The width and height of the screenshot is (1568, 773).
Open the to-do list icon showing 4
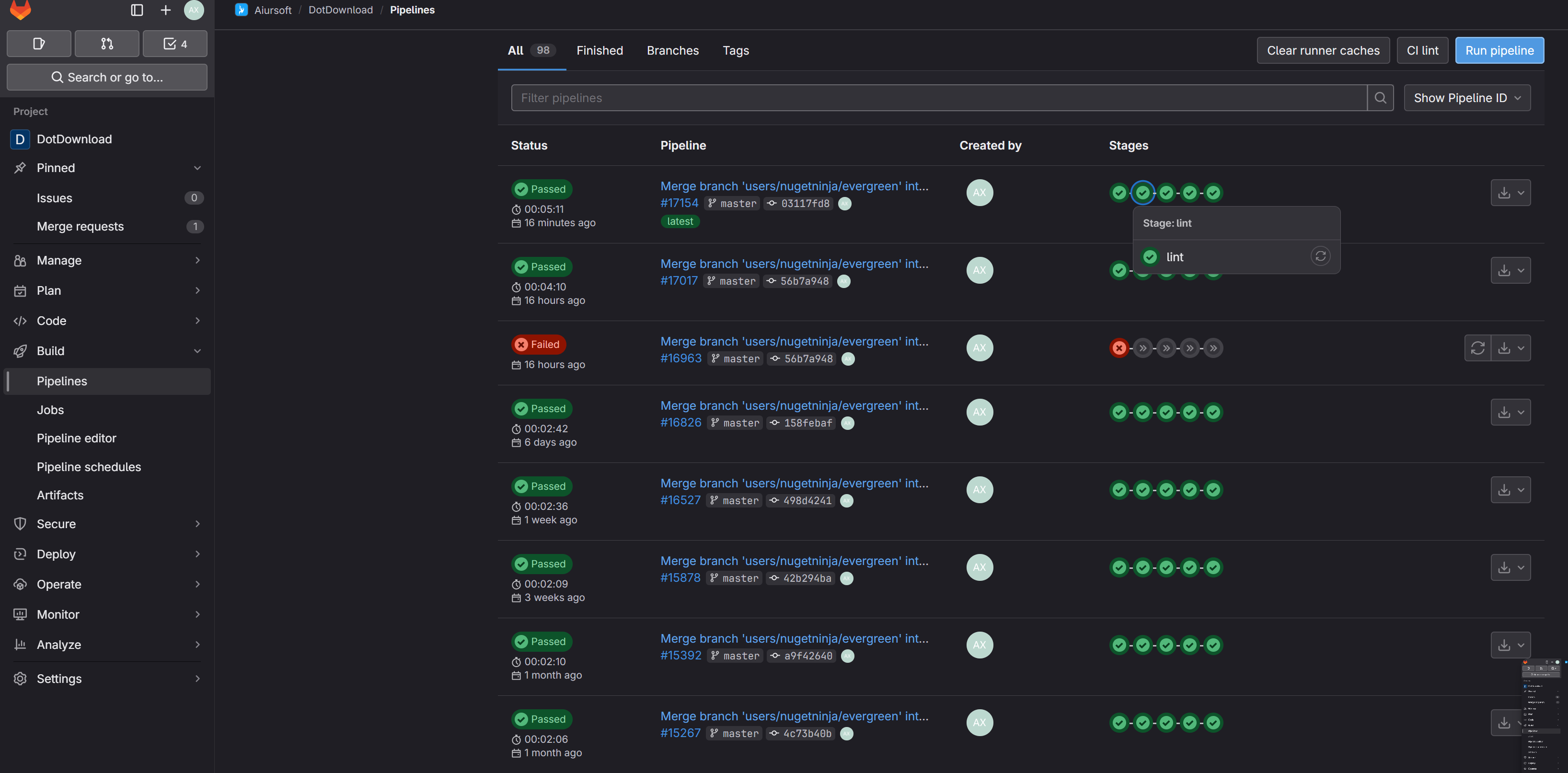[175, 44]
